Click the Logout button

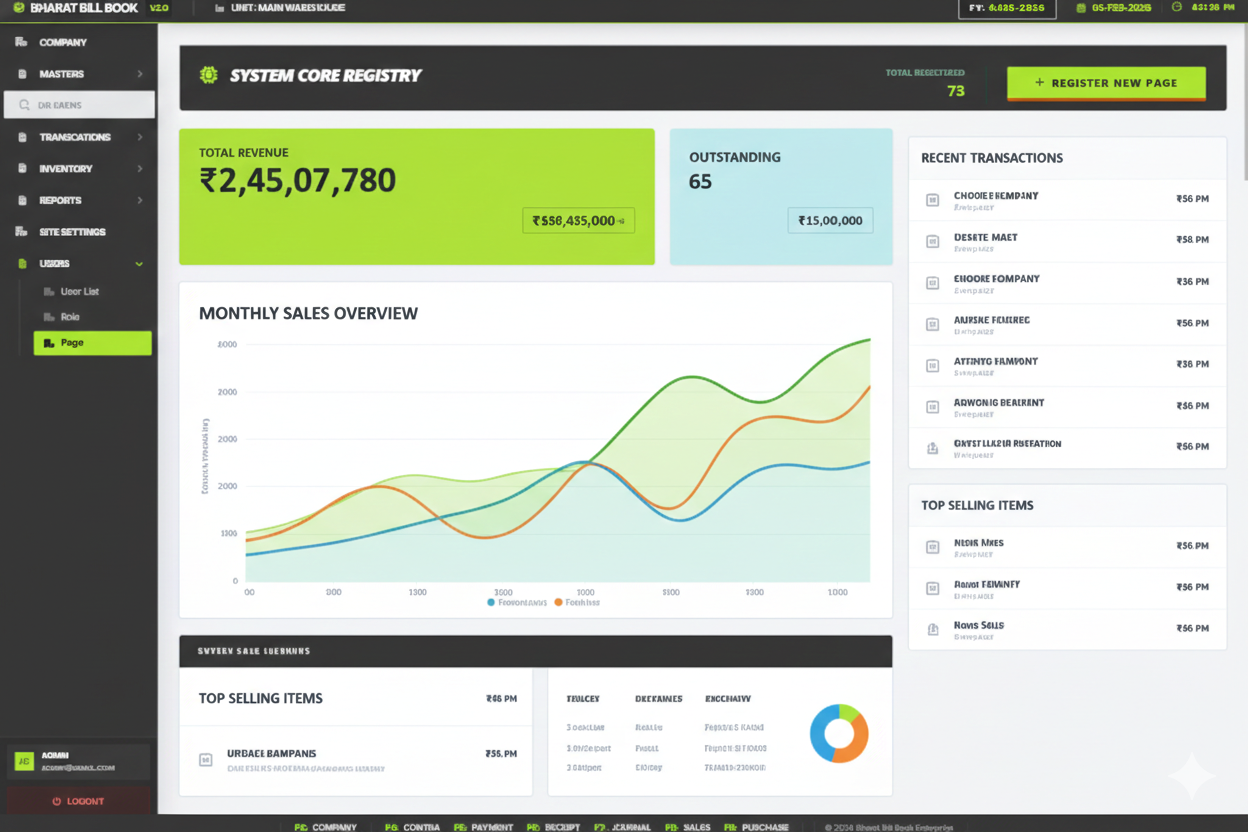78,800
